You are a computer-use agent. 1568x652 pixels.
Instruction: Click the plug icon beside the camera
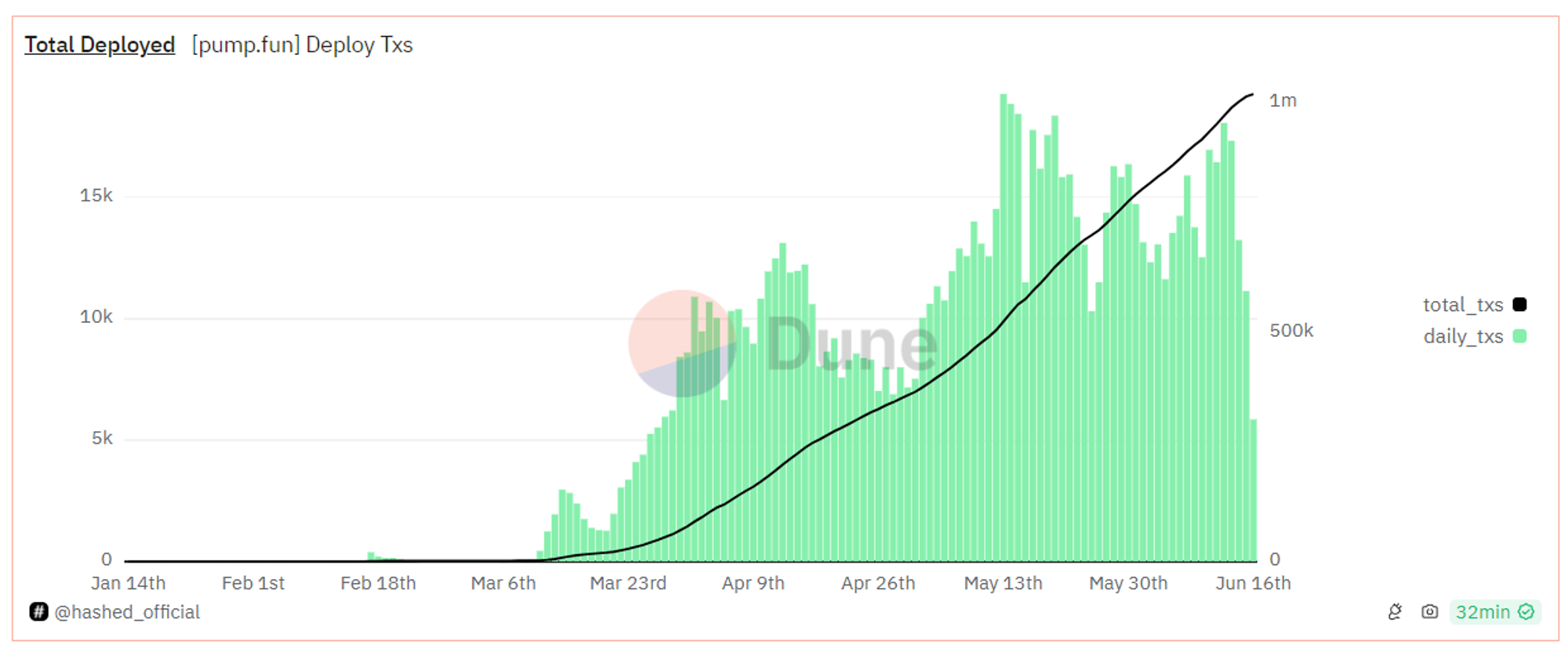tap(1395, 612)
